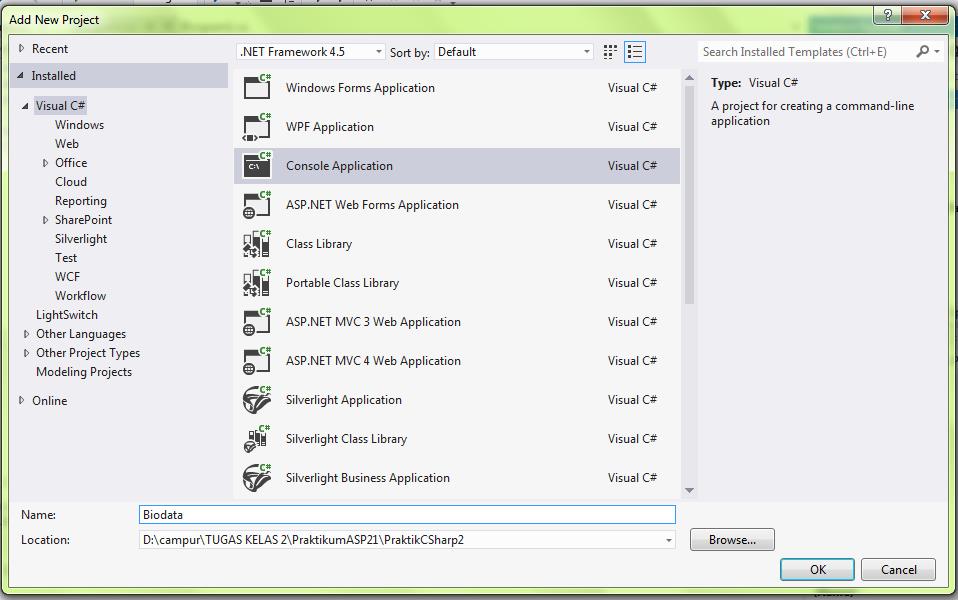Image resolution: width=958 pixels, height=600 pixels.
Task: Open the search options dropdown arrow
Action: [937, 52]
